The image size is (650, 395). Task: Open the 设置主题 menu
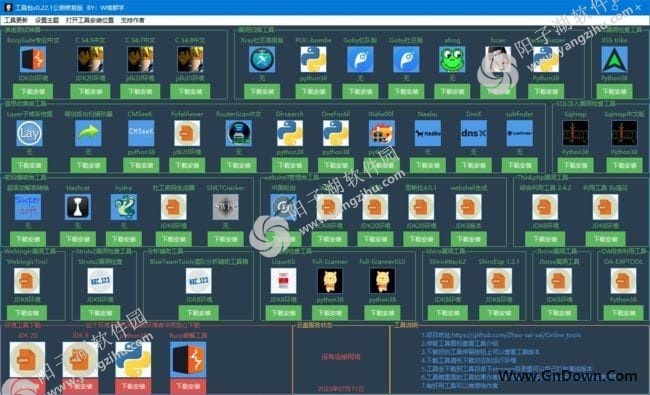click(x=47, y=20)
